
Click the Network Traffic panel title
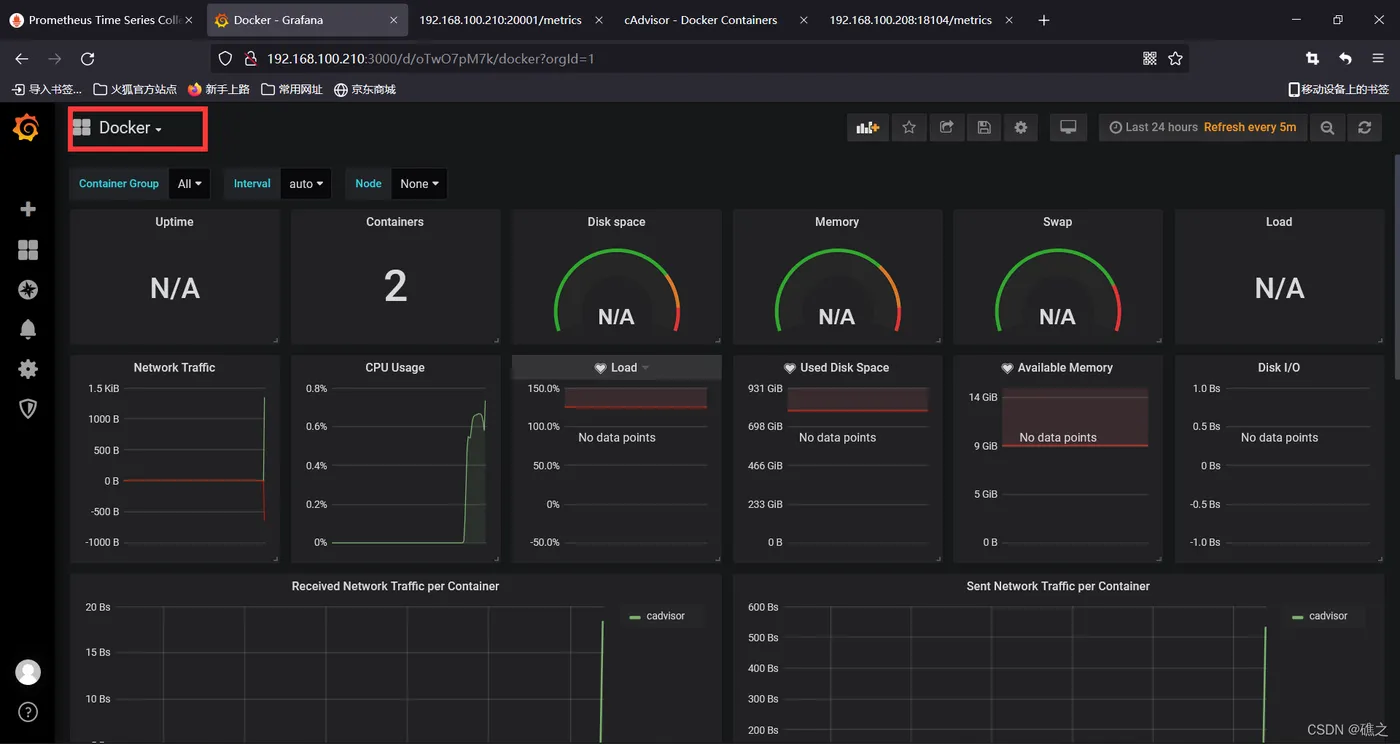click(174, 368)
